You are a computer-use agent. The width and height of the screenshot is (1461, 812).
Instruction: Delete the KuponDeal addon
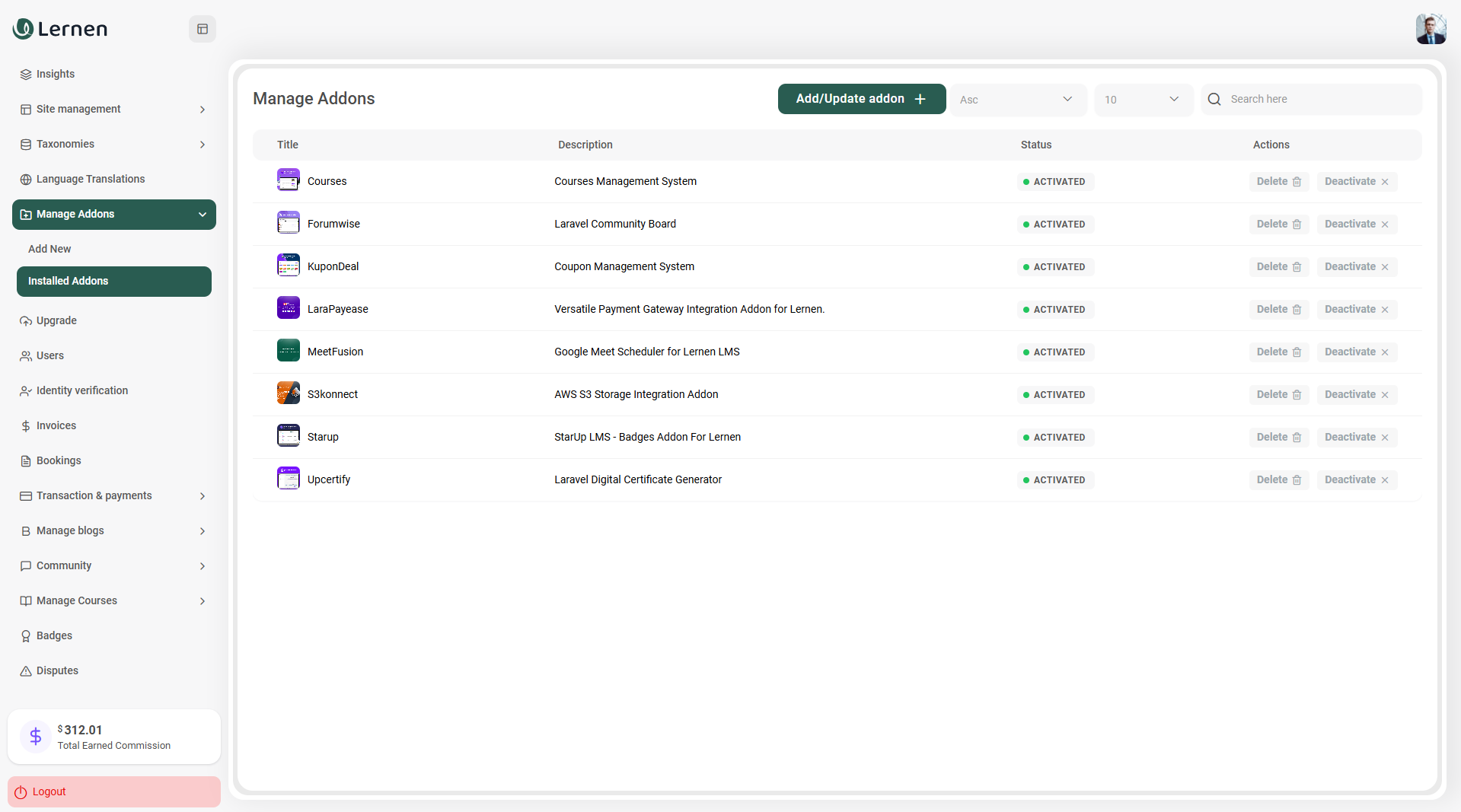coord(1278,266)
